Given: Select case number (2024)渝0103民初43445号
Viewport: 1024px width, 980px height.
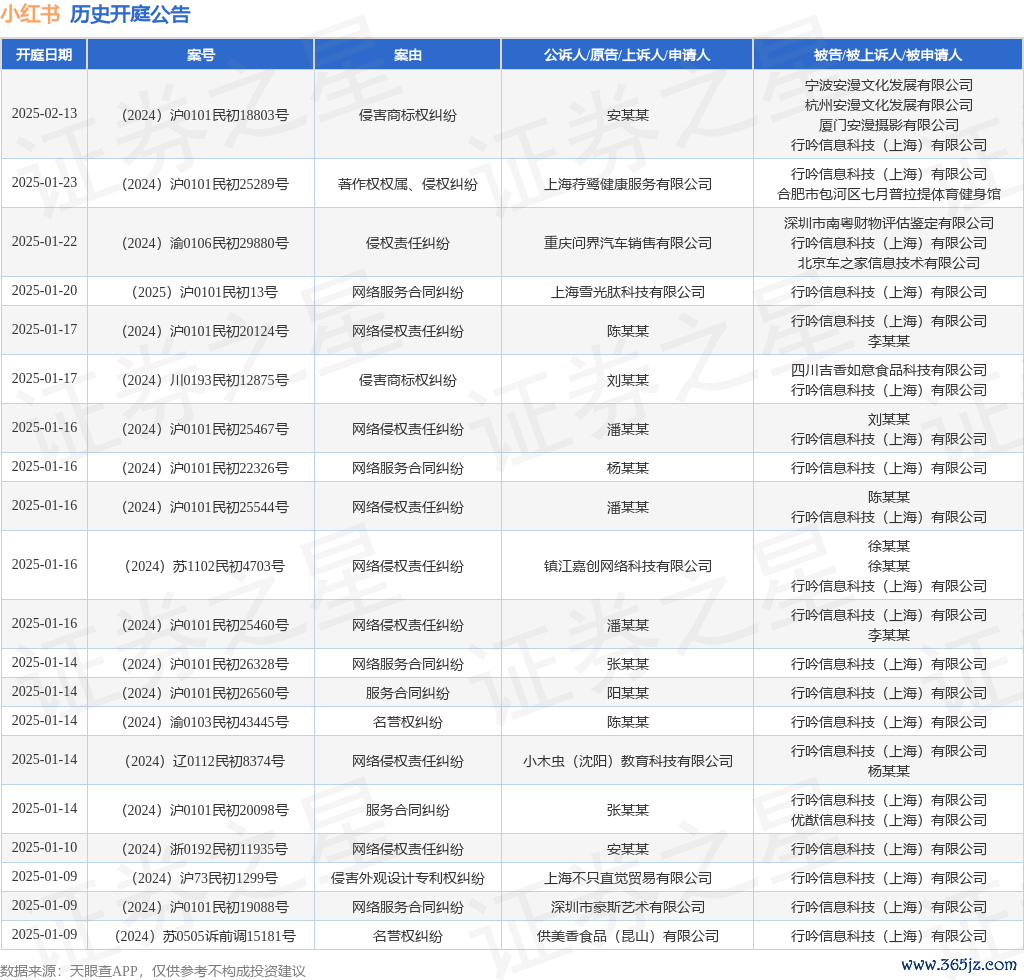Looking at the screenshot, I should pyautogui.click(x=204, y=722).
